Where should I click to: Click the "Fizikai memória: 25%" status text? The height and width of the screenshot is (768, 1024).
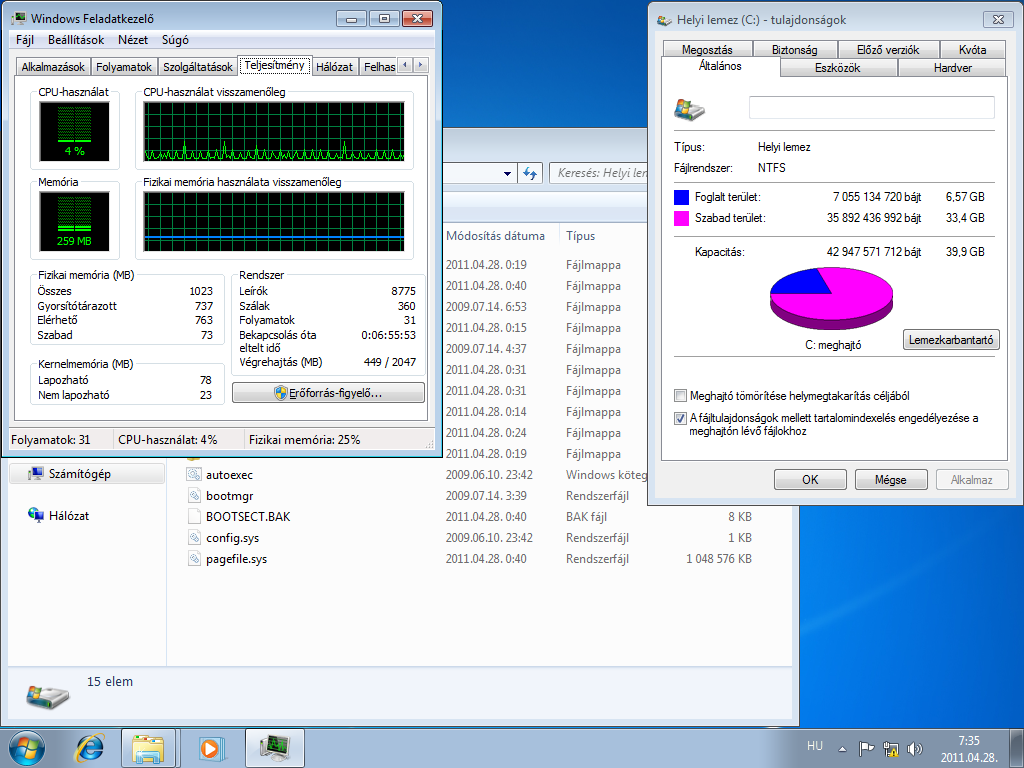coord(304,440)
